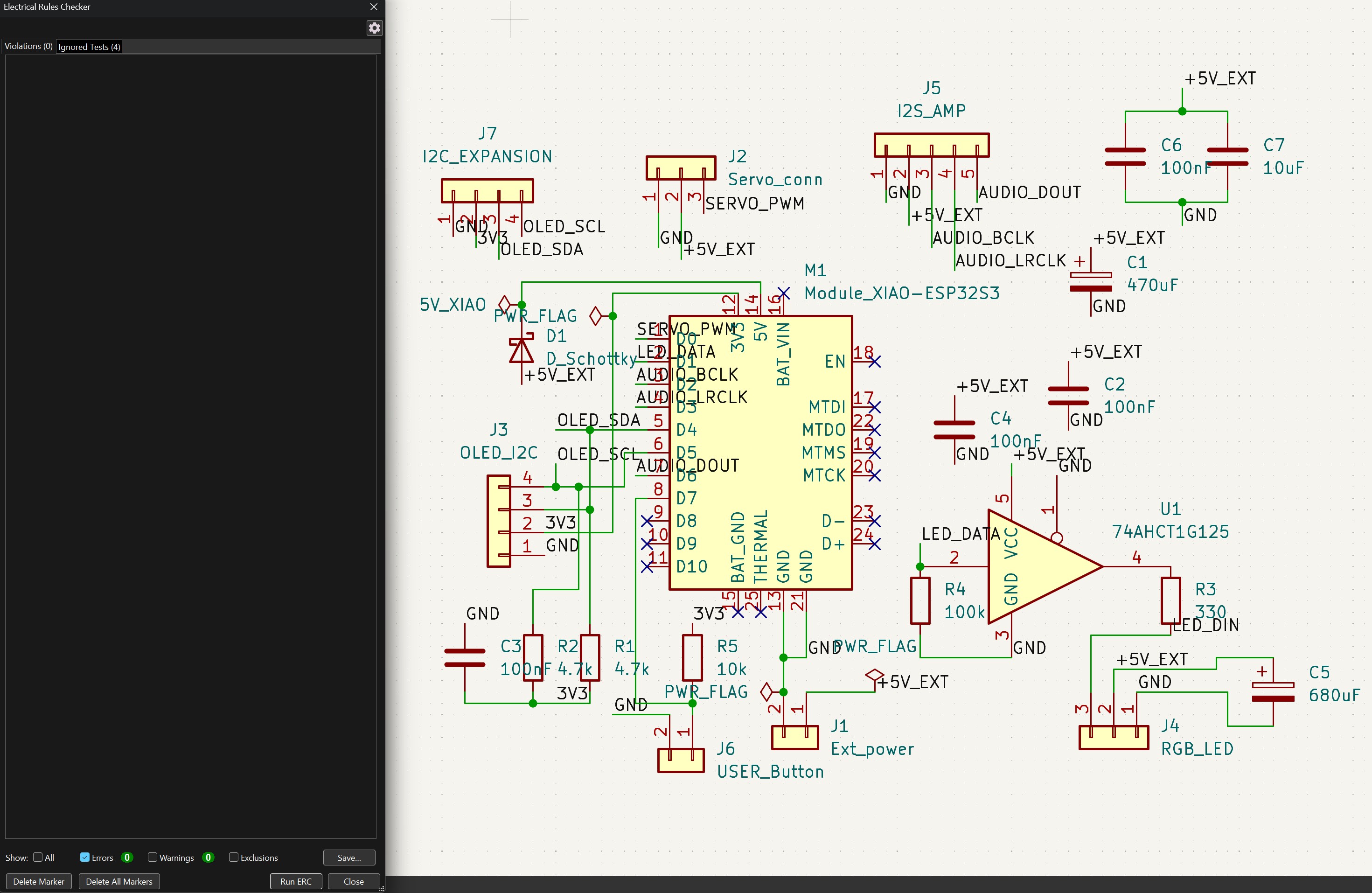Select the J1 Ext_power connector symbol
Image resolution: width=1372 pixels, height=893 pixels.
coord(795,737)
